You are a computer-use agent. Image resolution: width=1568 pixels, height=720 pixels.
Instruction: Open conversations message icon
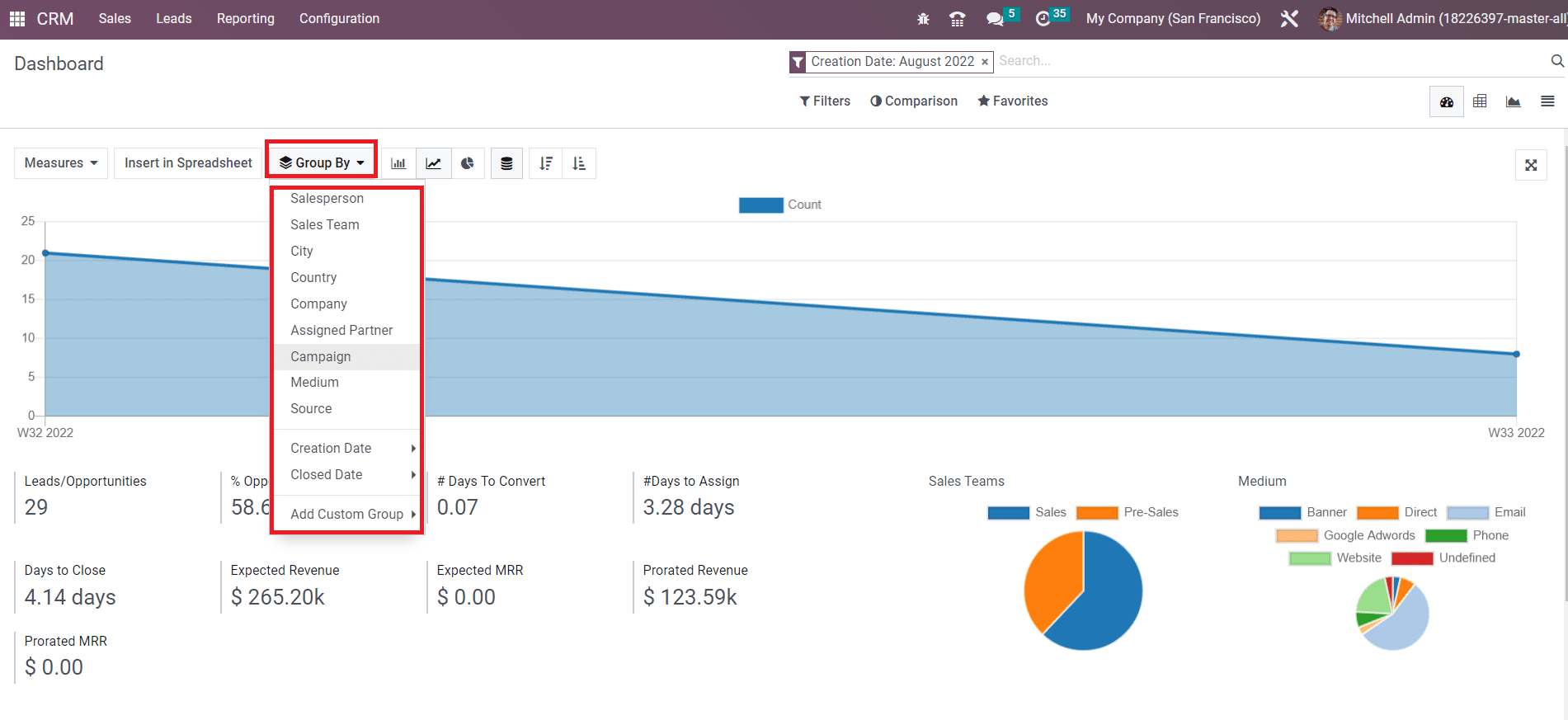995,19
